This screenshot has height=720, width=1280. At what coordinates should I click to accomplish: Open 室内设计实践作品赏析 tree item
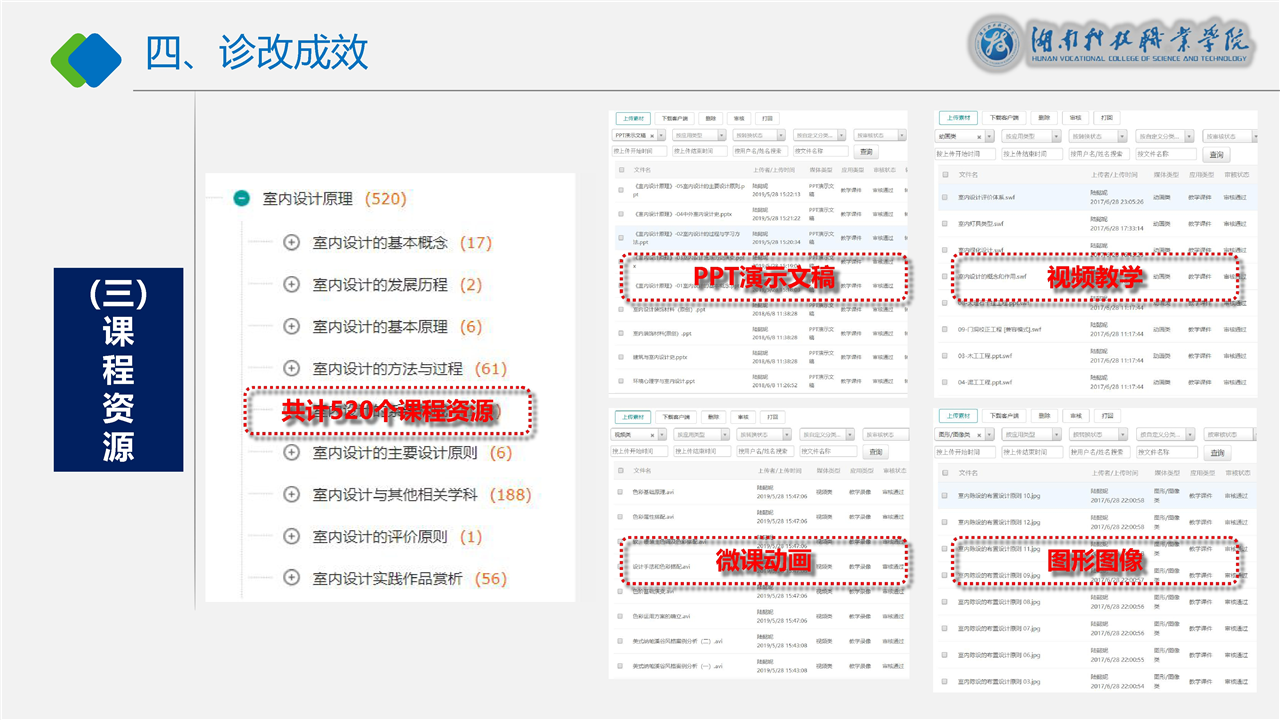coord(387,579)
